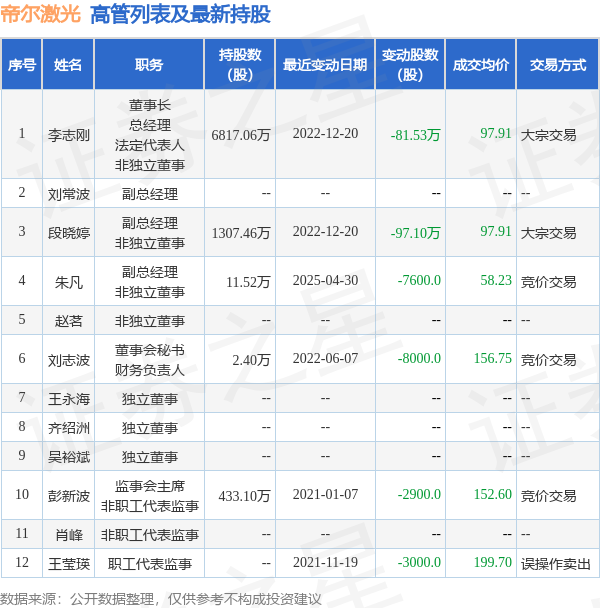
Task: Click the job title 法定代表人
Action: [150, 145]
